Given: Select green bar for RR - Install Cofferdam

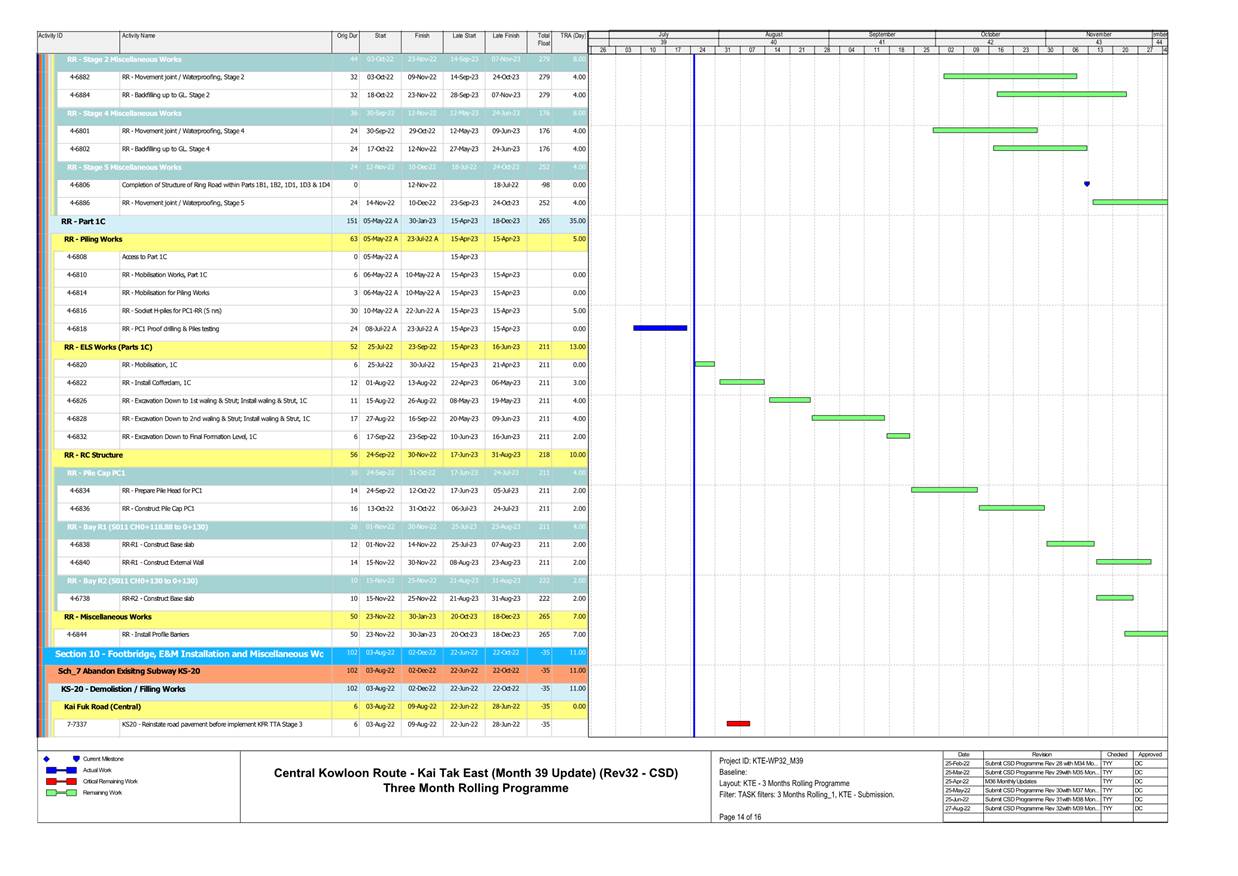Looking at the screenshot, I should pyautogui.click(x=740, y=381).
